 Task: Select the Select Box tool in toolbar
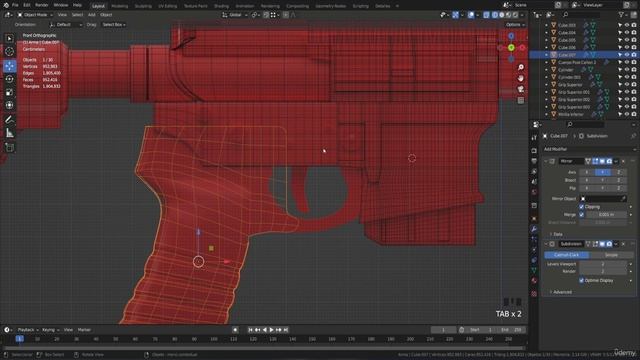pos(9,38)
